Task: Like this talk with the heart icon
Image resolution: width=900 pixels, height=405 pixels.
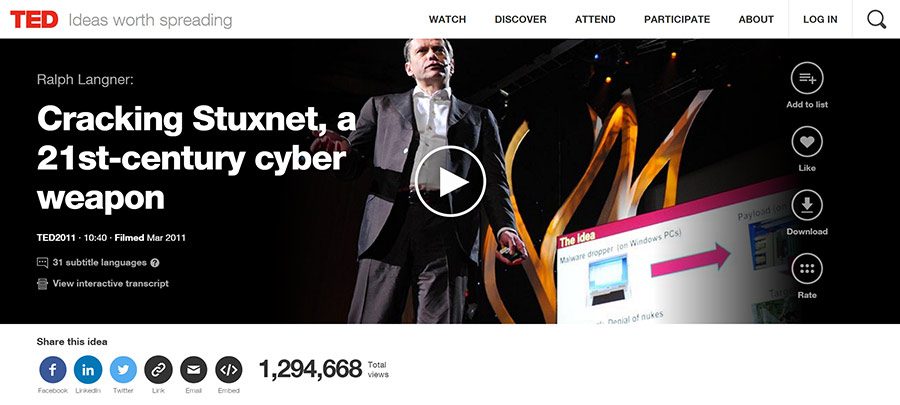Action: coord(807,142)
